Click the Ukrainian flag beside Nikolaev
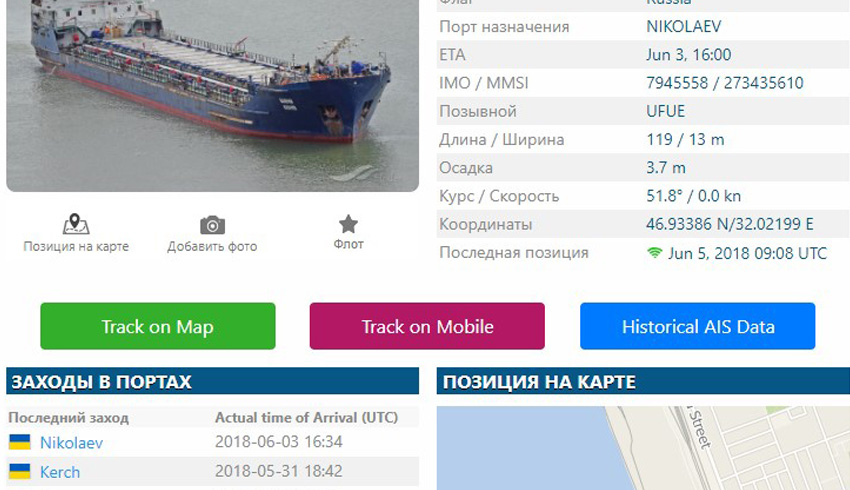Image resolution: width=850 pixels, height=490 pixels. 20,442
